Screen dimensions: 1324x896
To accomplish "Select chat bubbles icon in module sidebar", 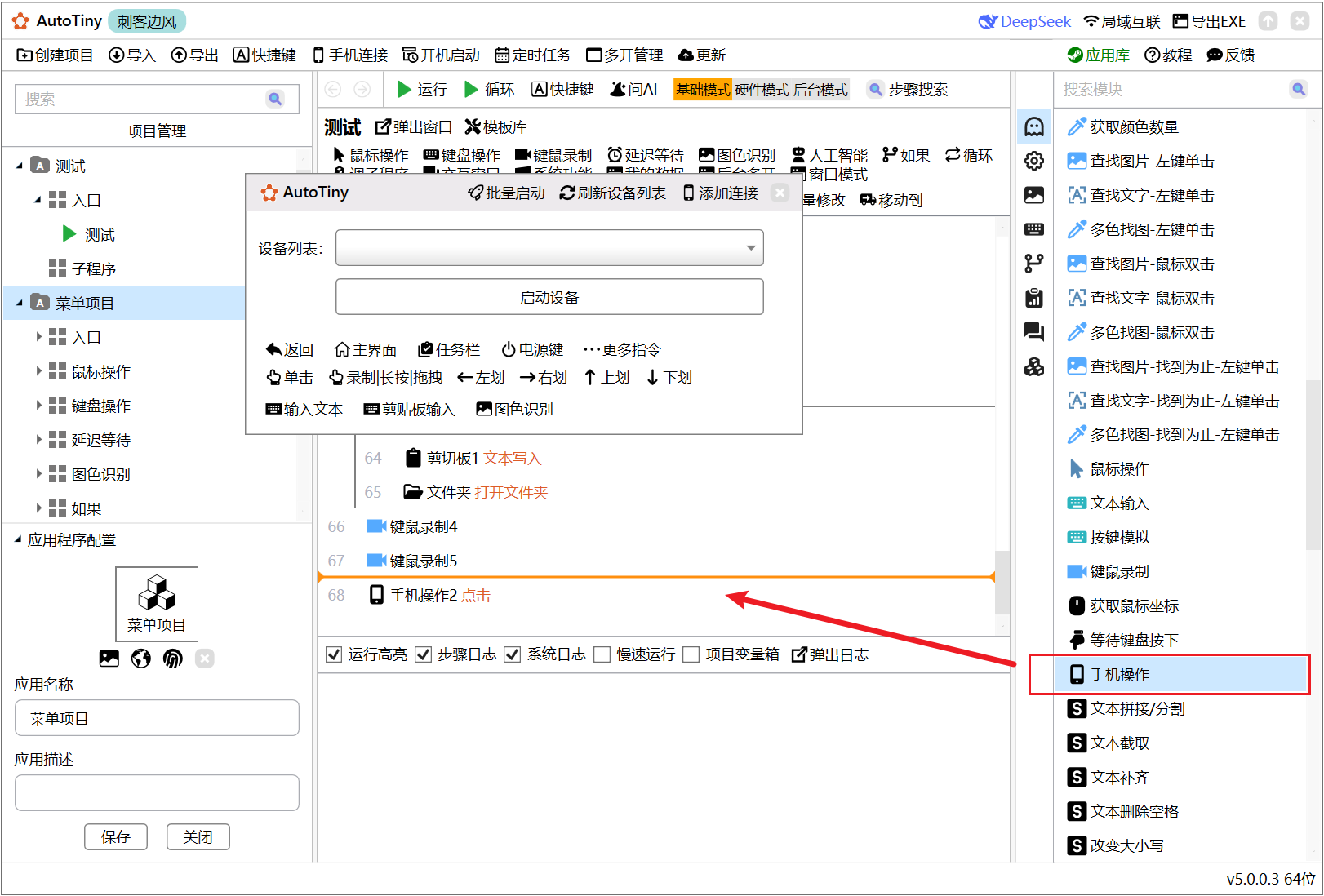I will pyautogui.click(x=1034, y=331).
